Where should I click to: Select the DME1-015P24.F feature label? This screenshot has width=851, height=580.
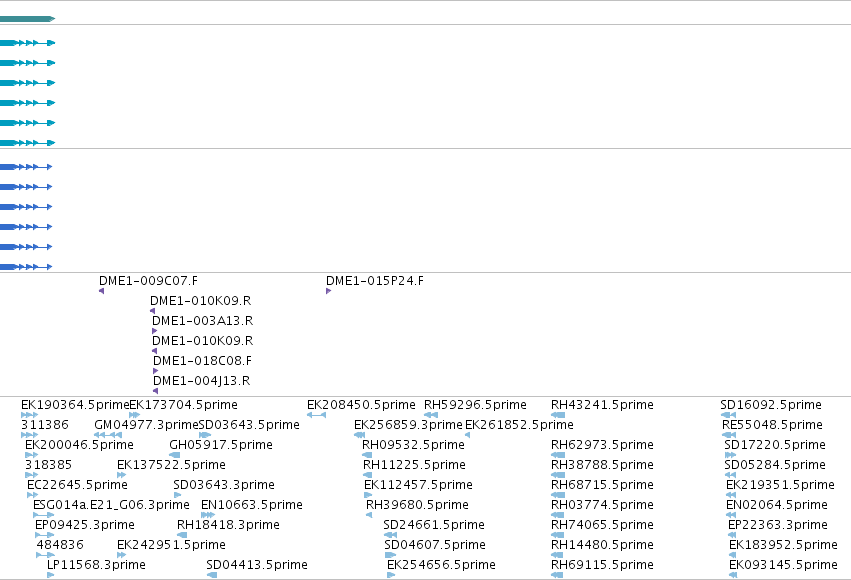[374, 281]
